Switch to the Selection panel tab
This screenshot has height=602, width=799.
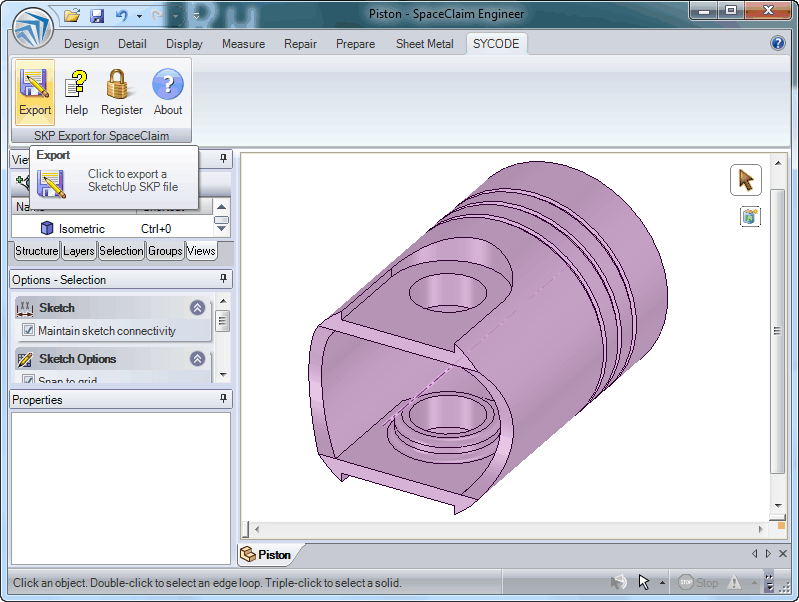tap(121, 251)
